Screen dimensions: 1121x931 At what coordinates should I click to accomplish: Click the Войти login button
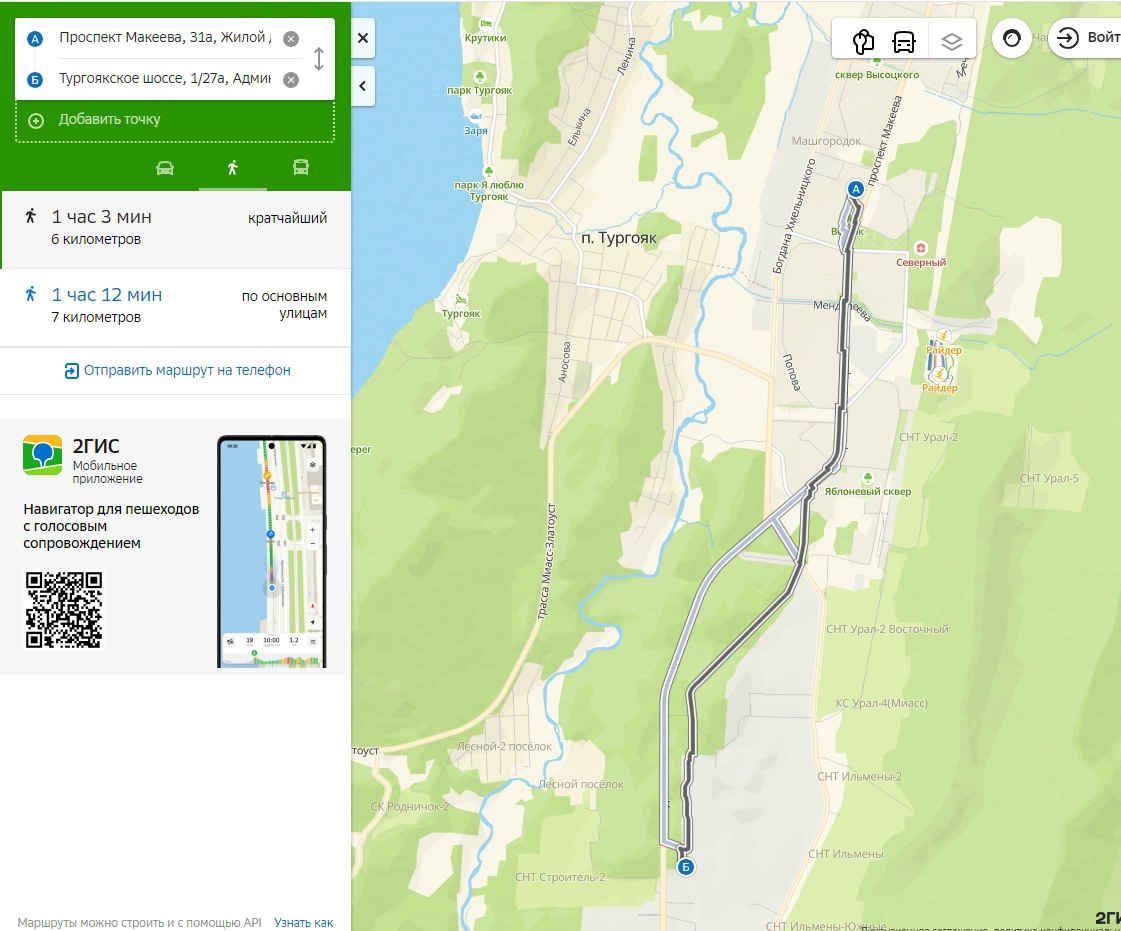click(1088, 38)
